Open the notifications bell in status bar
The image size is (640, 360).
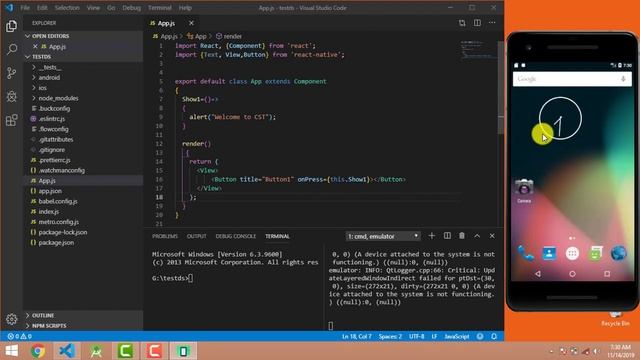(494, 336)
